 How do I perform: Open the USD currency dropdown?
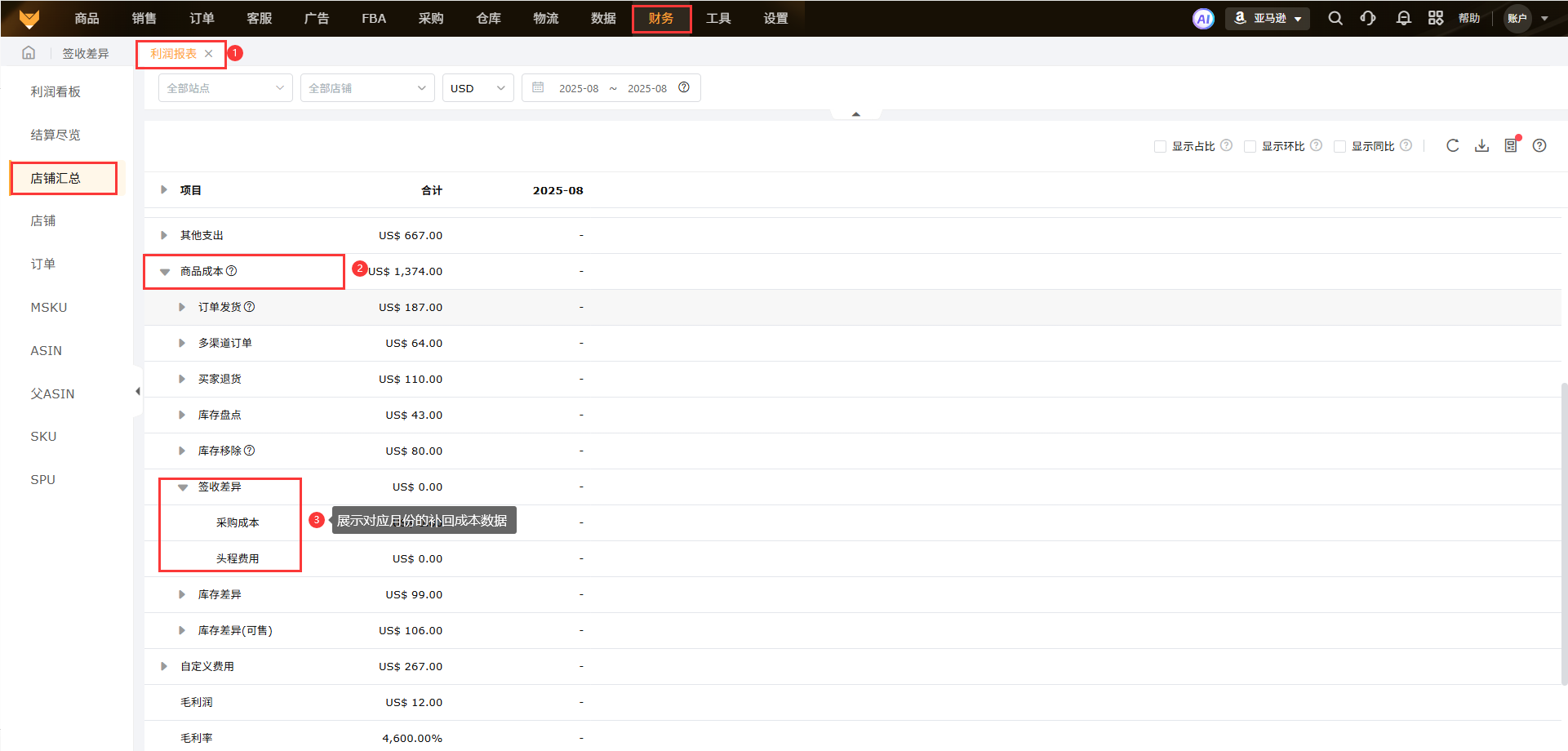(x=478, y=88)
